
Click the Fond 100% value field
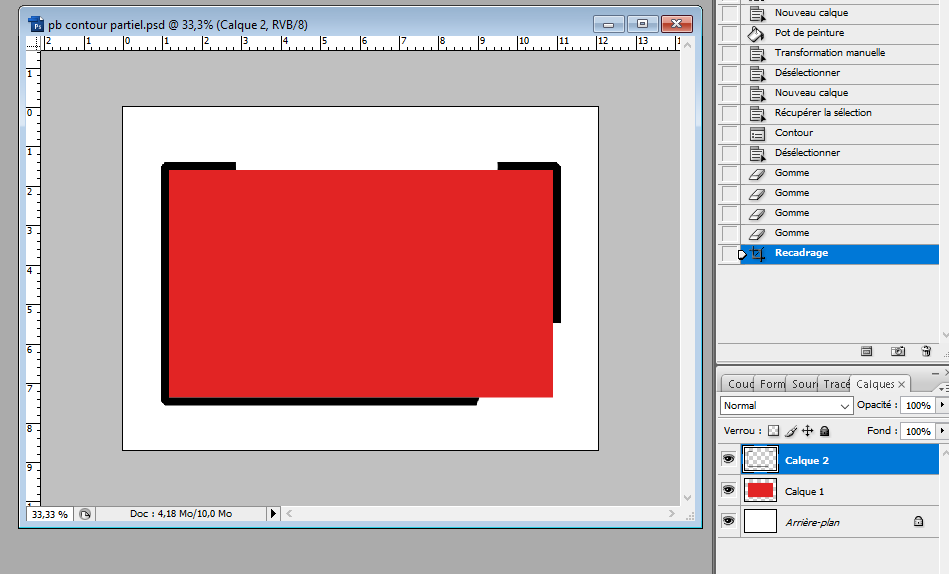pyautogui.click(x=918, y=431)
